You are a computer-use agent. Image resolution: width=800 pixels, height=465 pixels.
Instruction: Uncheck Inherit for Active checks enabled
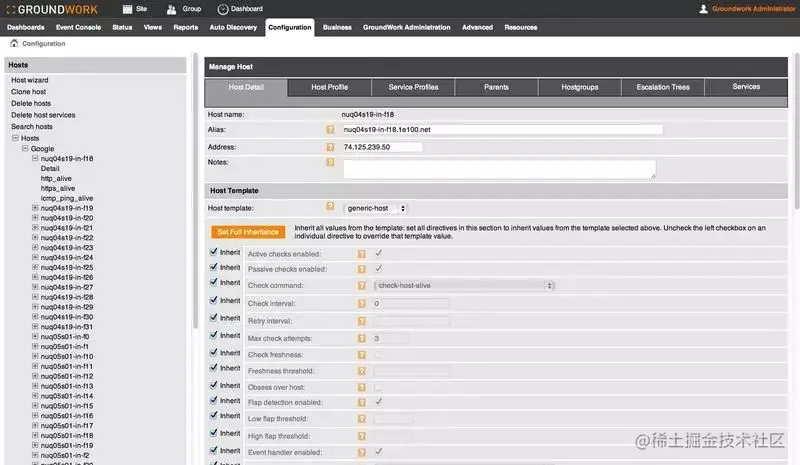tap(214, 252)
